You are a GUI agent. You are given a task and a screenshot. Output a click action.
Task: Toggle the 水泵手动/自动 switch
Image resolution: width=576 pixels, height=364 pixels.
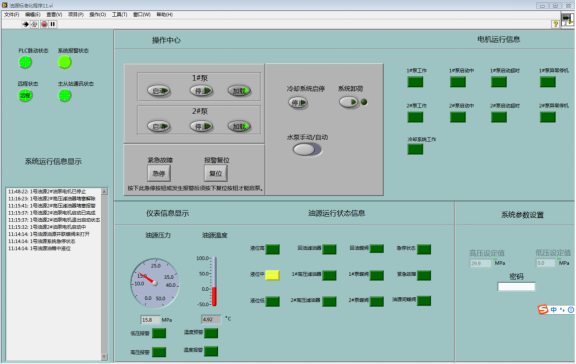307,149
